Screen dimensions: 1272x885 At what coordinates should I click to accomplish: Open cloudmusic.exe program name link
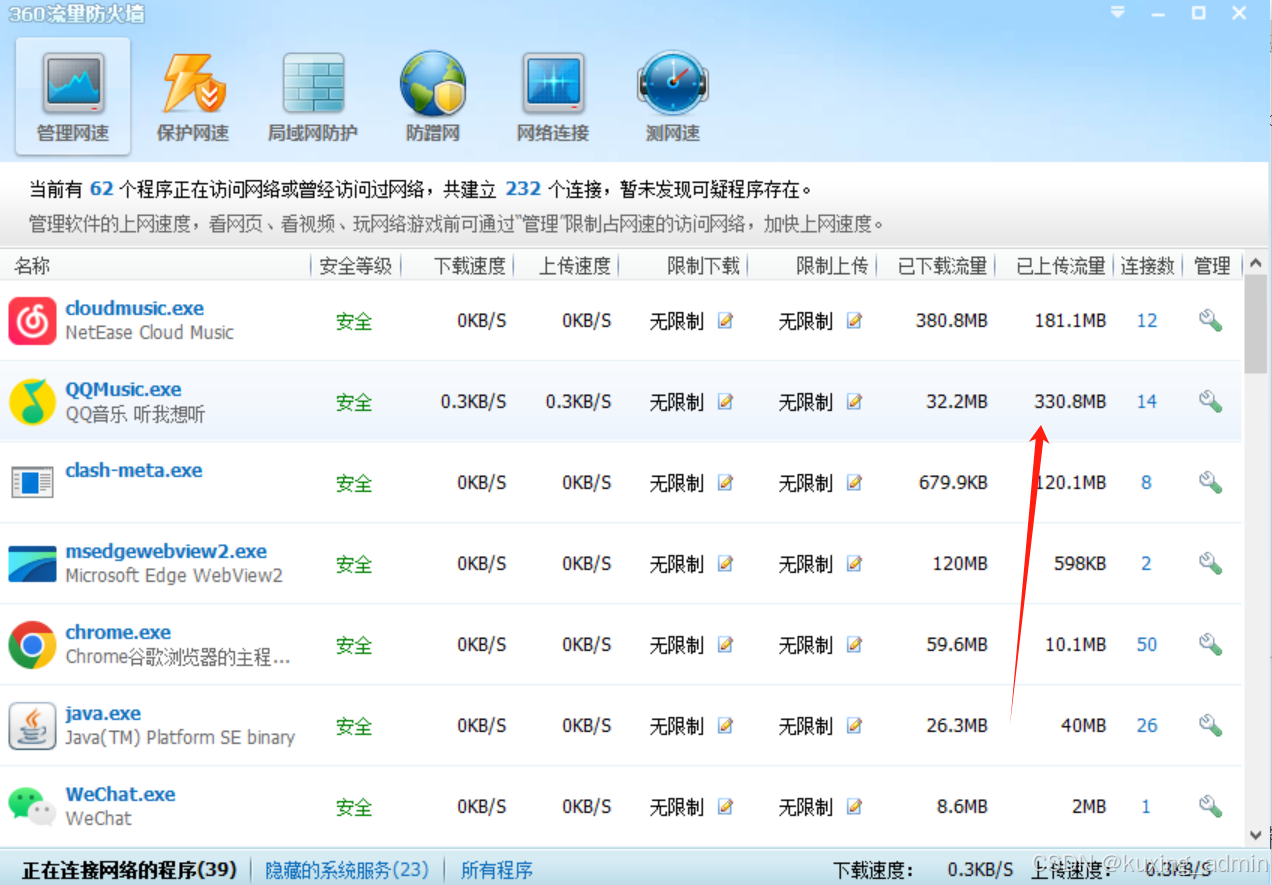[135, 309]
